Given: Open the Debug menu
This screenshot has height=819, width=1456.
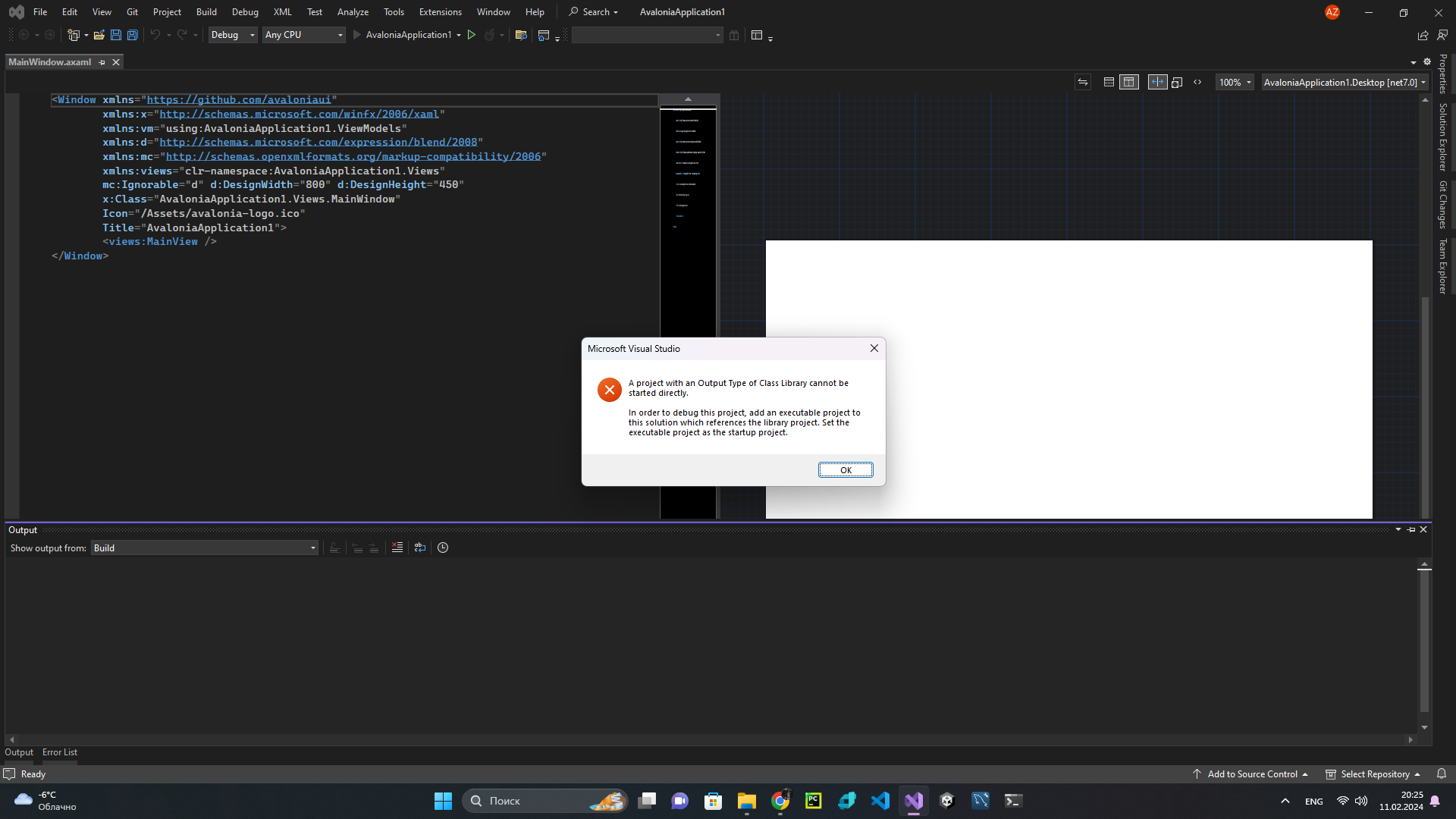Looking at the screenshot, I should pos(245,12).
